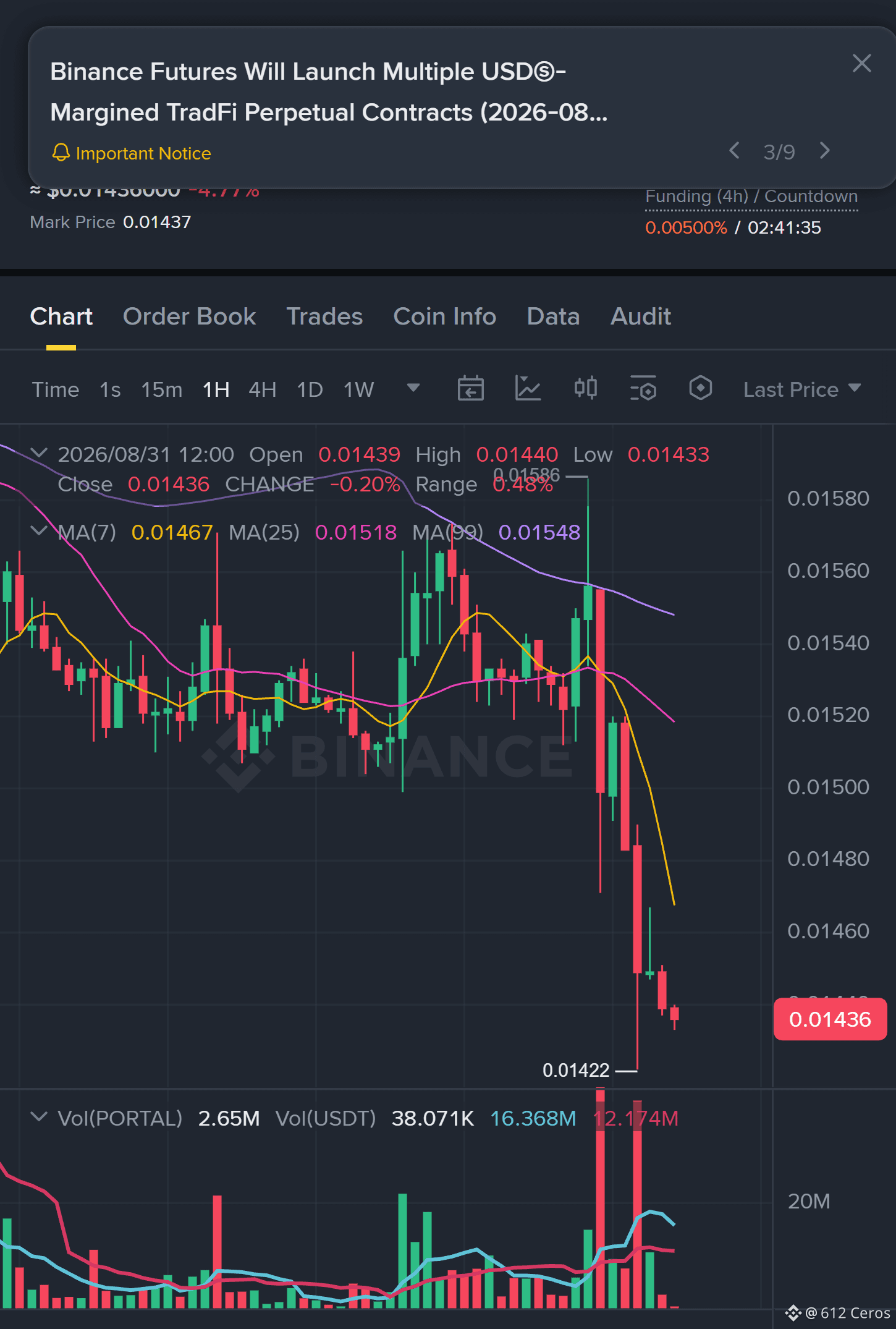The width and height of the screenshot is (896, 1329).
Task: Click the MA(7) value 0.01467
Action: click(172, 532)
